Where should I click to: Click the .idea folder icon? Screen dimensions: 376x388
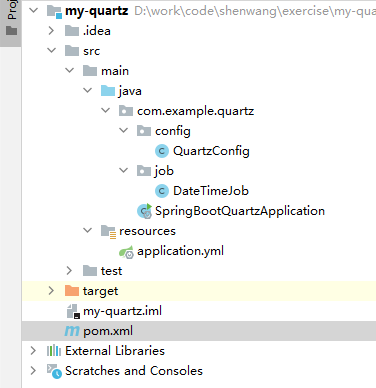72,31
